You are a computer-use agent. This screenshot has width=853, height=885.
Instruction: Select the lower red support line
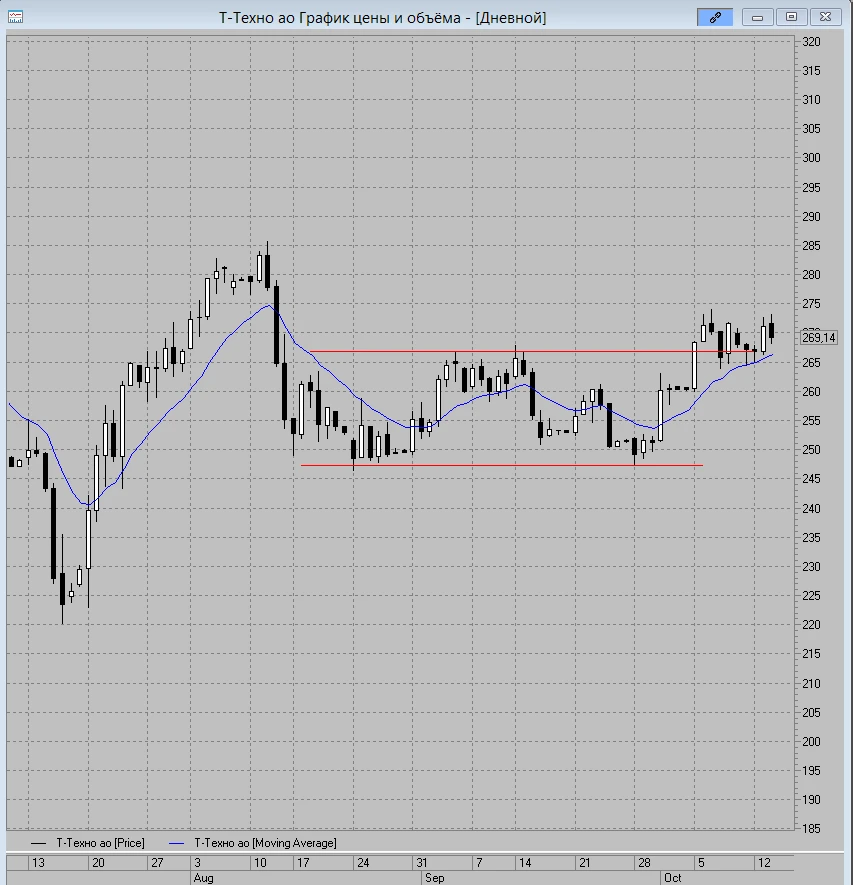click(x=502, y=466)
